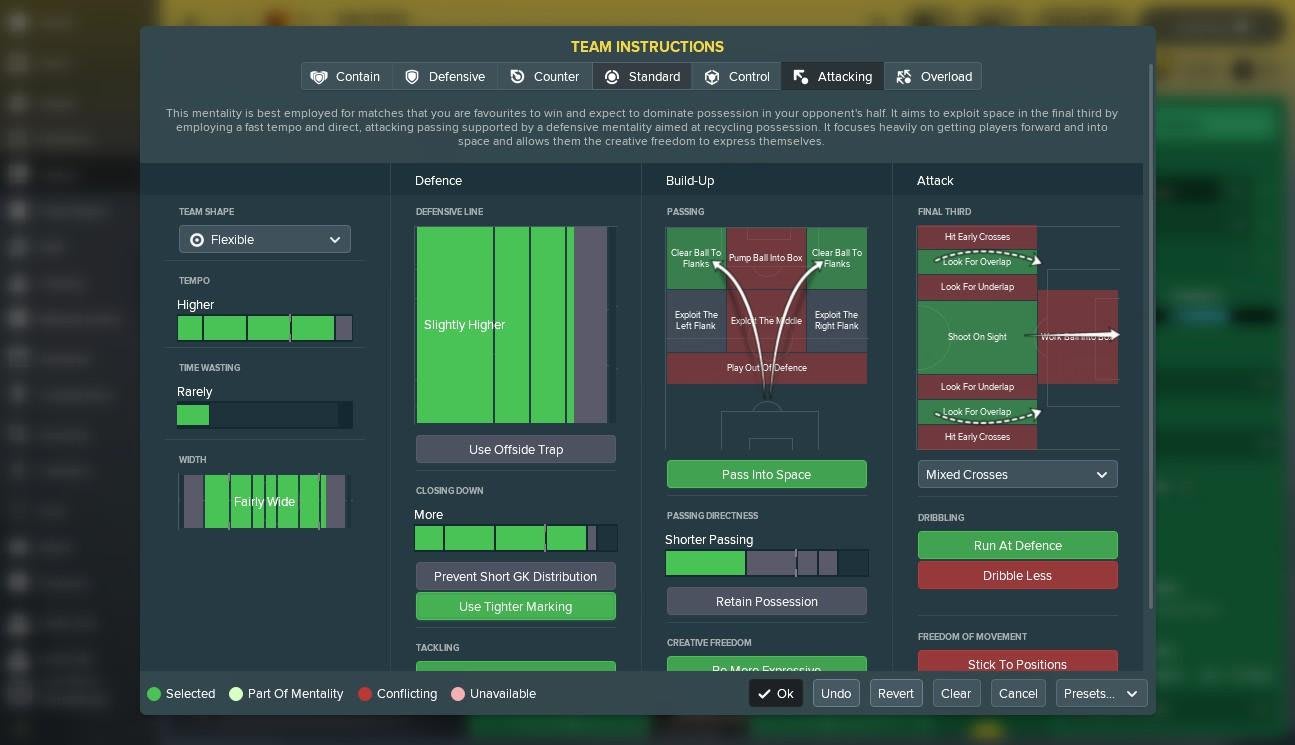This screenshot has width=1295, height=745.
Task: Click the Attacking mentality icon
Action: coord(800,77)
